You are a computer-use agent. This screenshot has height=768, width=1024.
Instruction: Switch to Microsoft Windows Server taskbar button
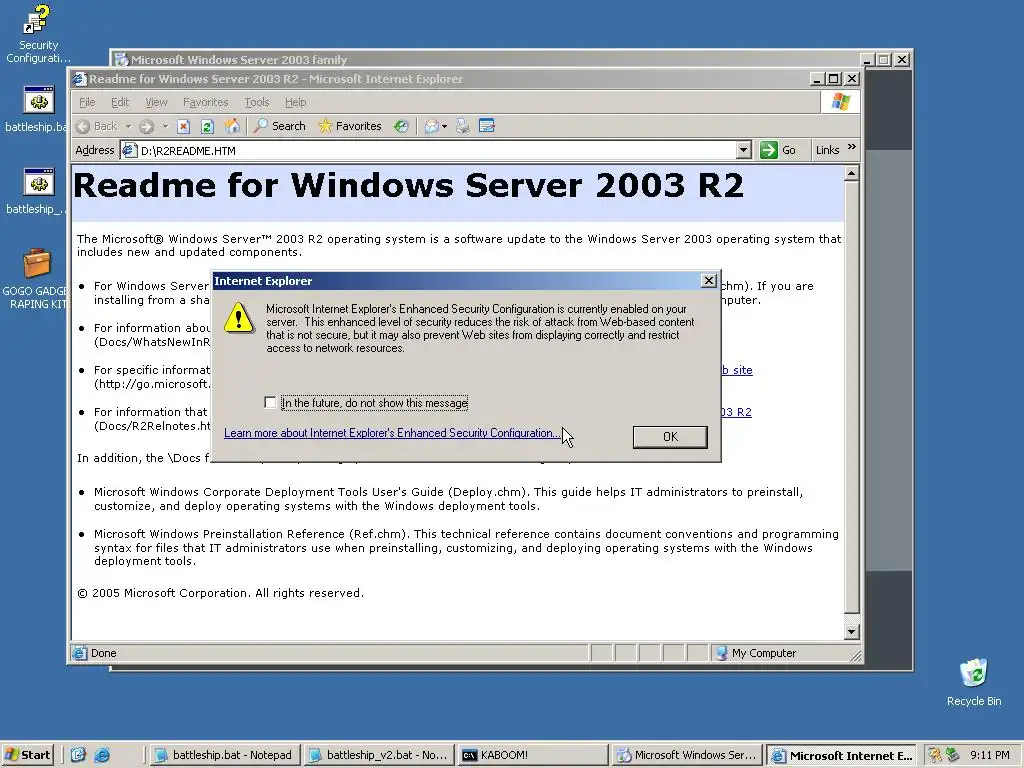click(687, 755)
